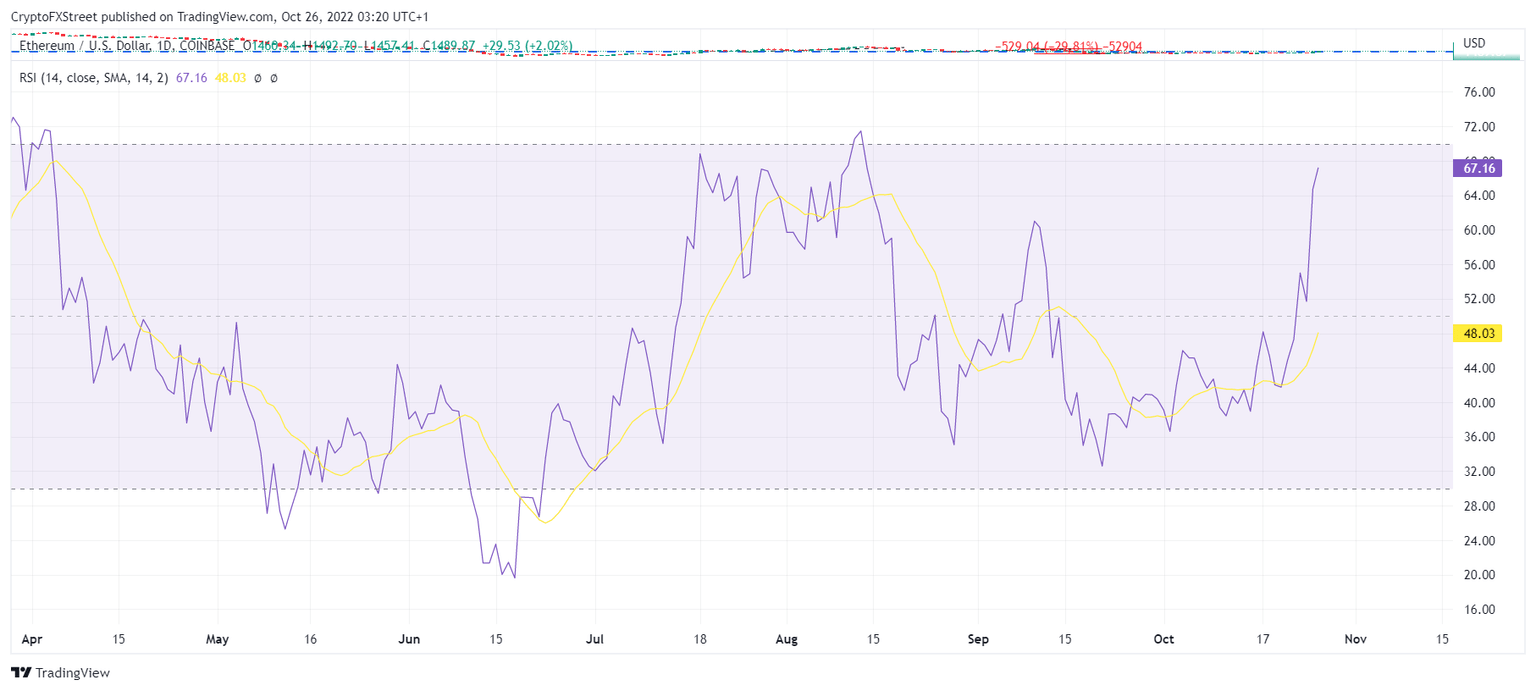1536x691 pixels.
Task: Click the May label on time axis
Action: [x=216, y=639]
